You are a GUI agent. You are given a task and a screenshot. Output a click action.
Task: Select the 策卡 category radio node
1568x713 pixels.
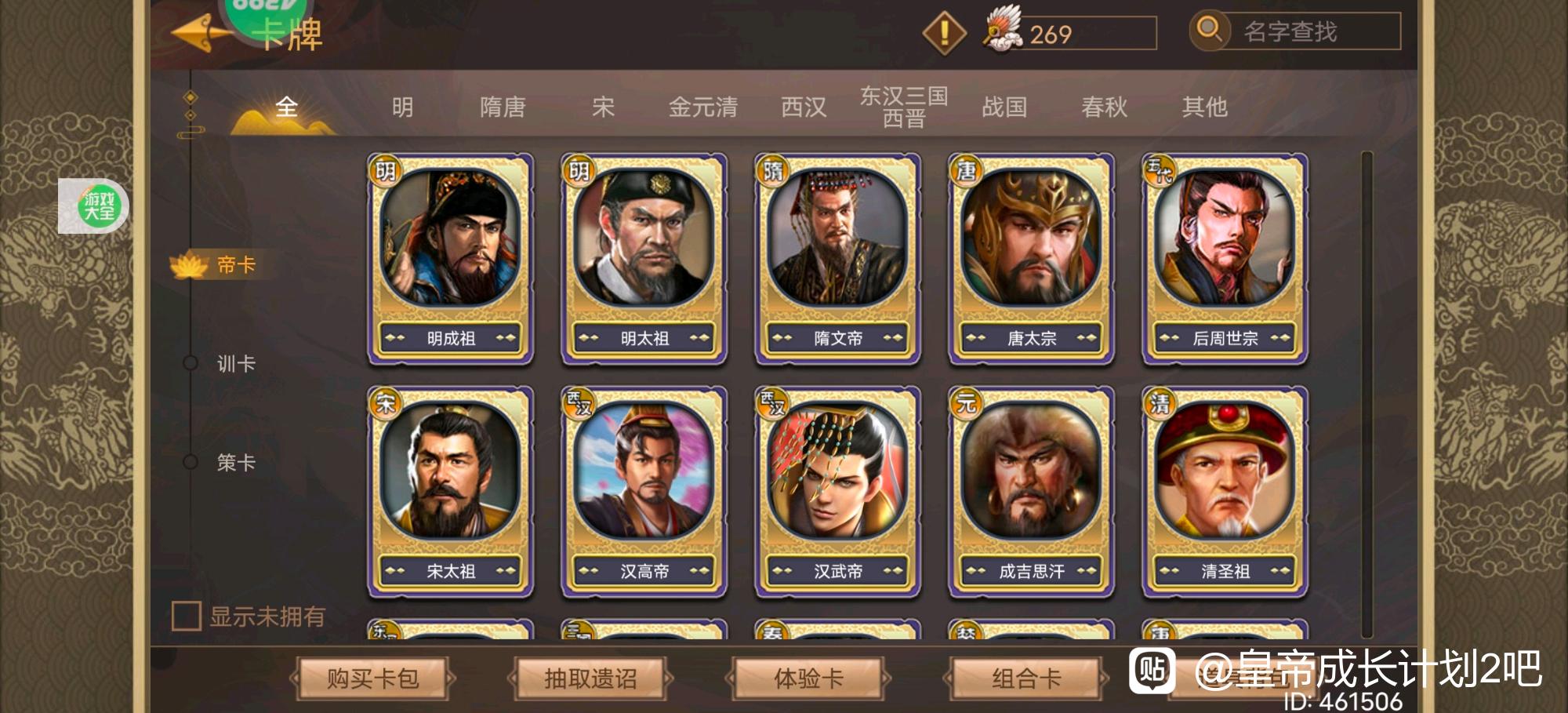tap(190, 462)
